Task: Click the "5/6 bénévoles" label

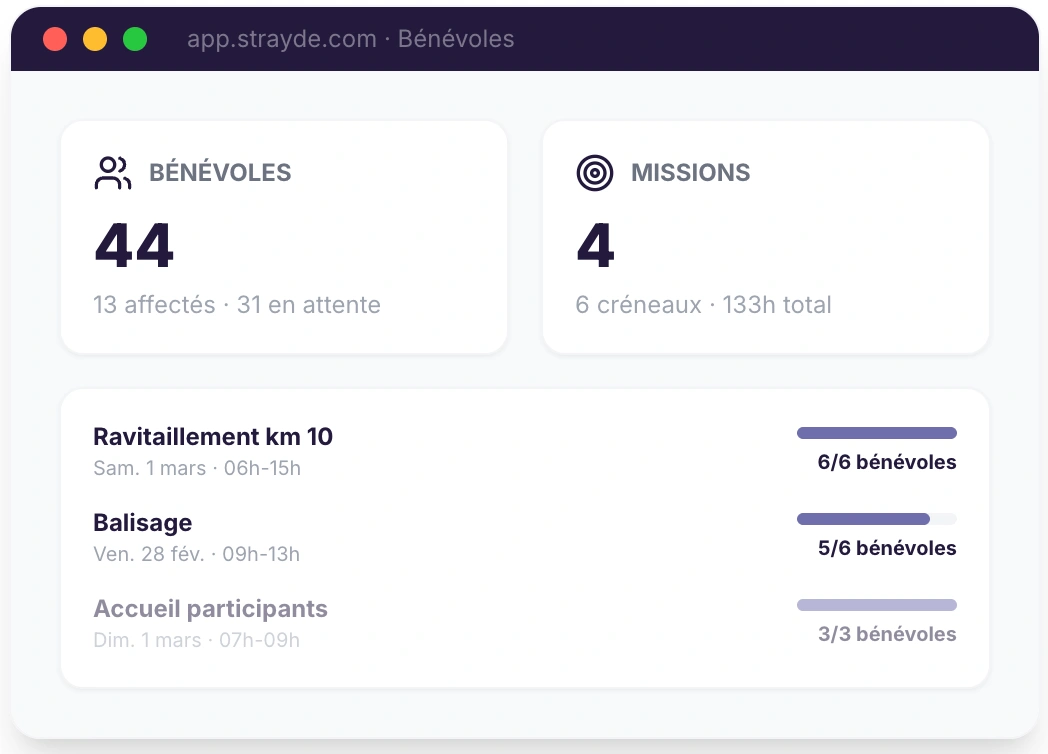Action: point(886,549)
